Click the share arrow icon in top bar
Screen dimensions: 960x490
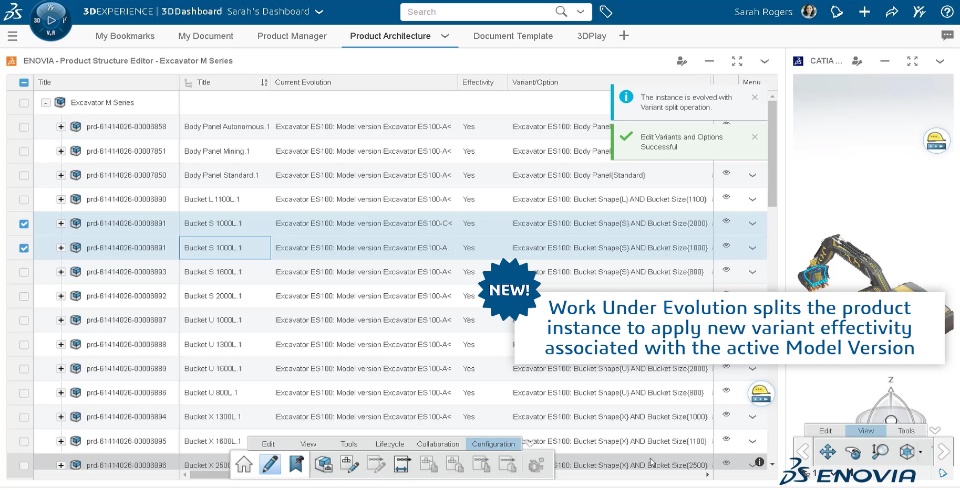891,12
